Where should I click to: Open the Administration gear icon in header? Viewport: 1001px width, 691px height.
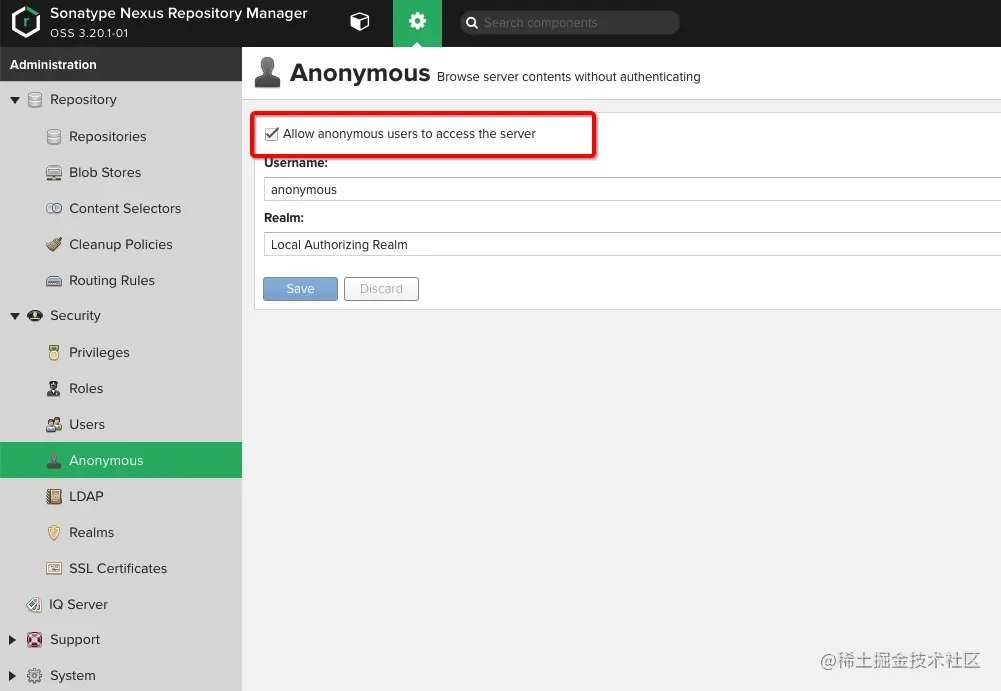coord(417,22)
